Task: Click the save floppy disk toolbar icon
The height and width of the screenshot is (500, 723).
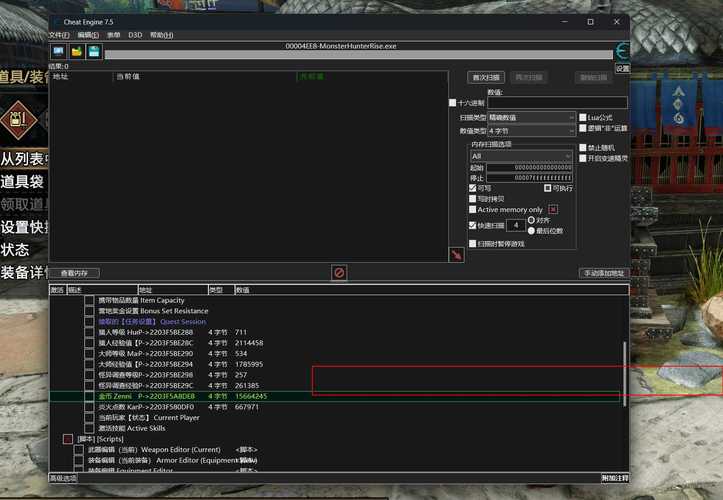Action: pyautogui.click(x=94, y=51)
